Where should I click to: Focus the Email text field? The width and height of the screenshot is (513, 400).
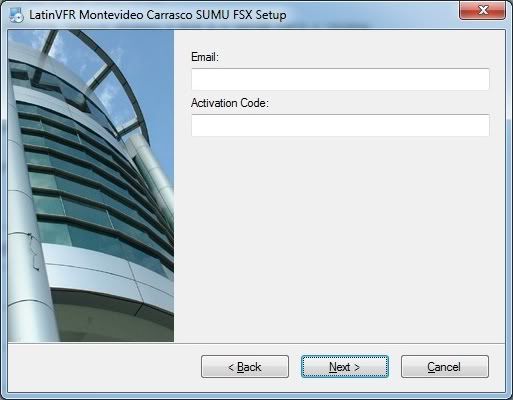click(340, 79)
